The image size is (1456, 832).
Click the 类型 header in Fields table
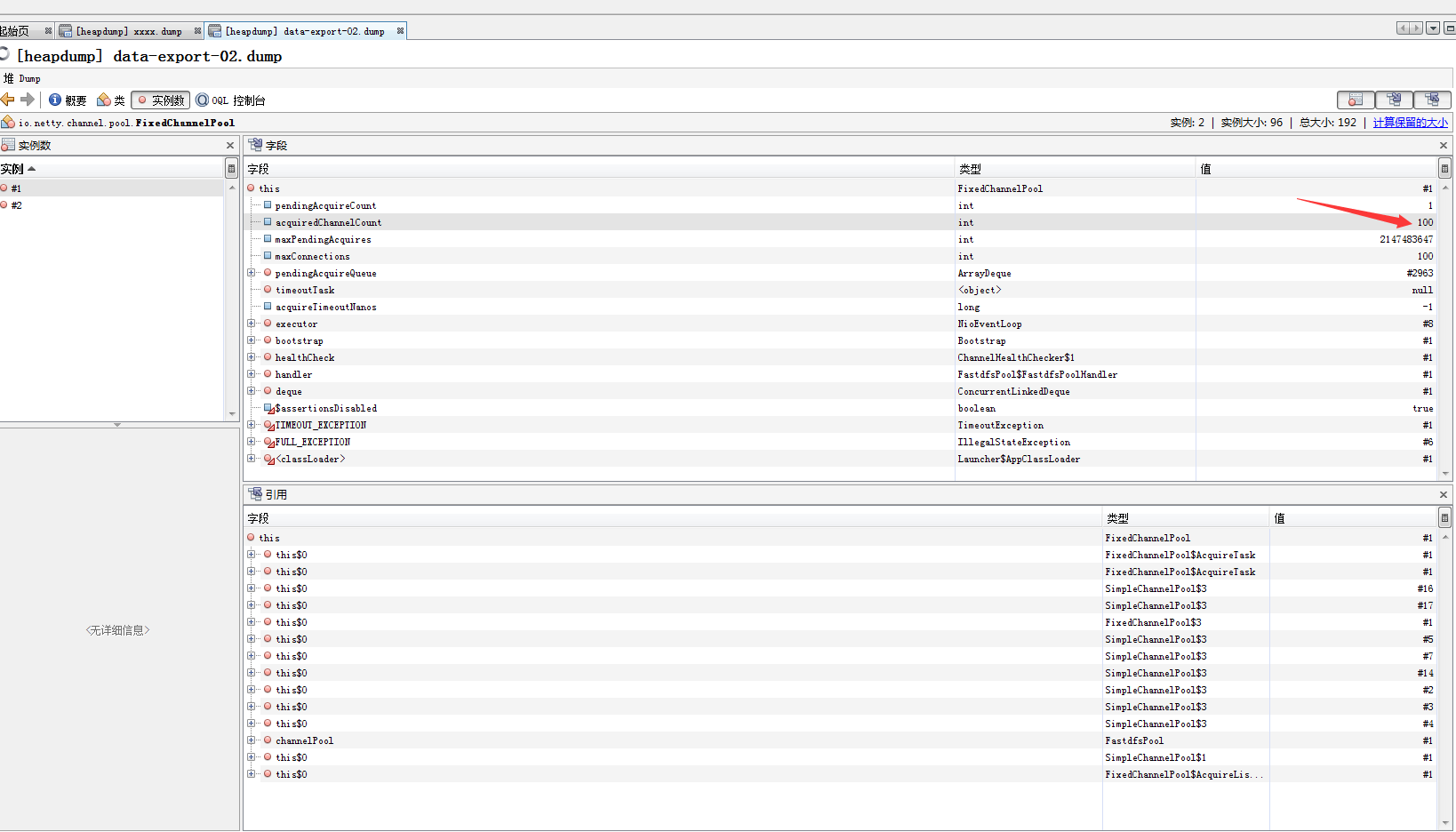coord(1075,169)
